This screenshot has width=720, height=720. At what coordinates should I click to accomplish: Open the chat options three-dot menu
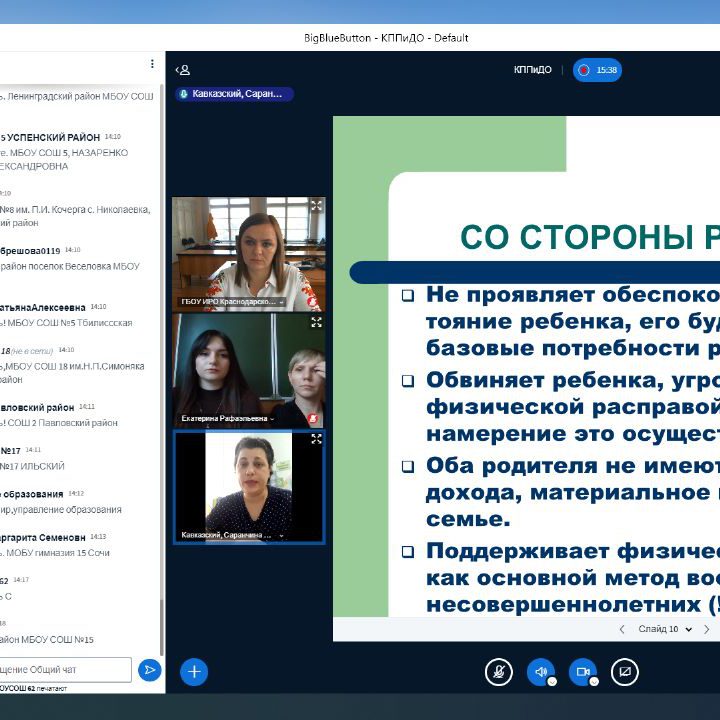click(x=152, y=64)
